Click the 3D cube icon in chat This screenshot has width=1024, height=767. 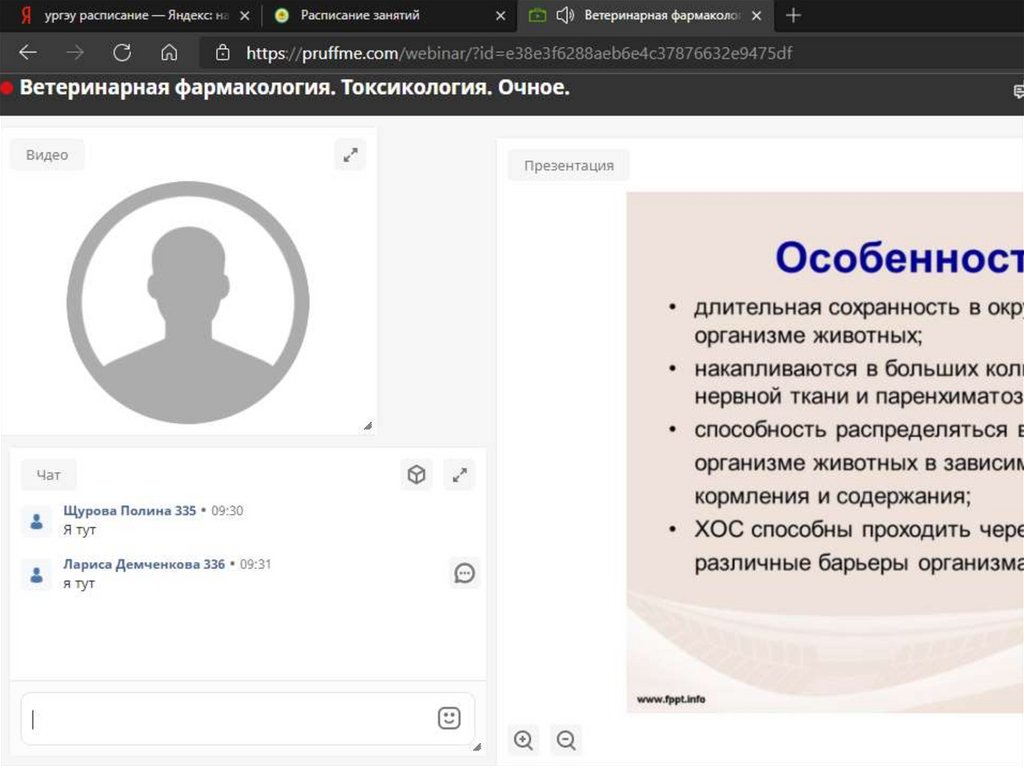pyautogui.click(x=417, y=475)
